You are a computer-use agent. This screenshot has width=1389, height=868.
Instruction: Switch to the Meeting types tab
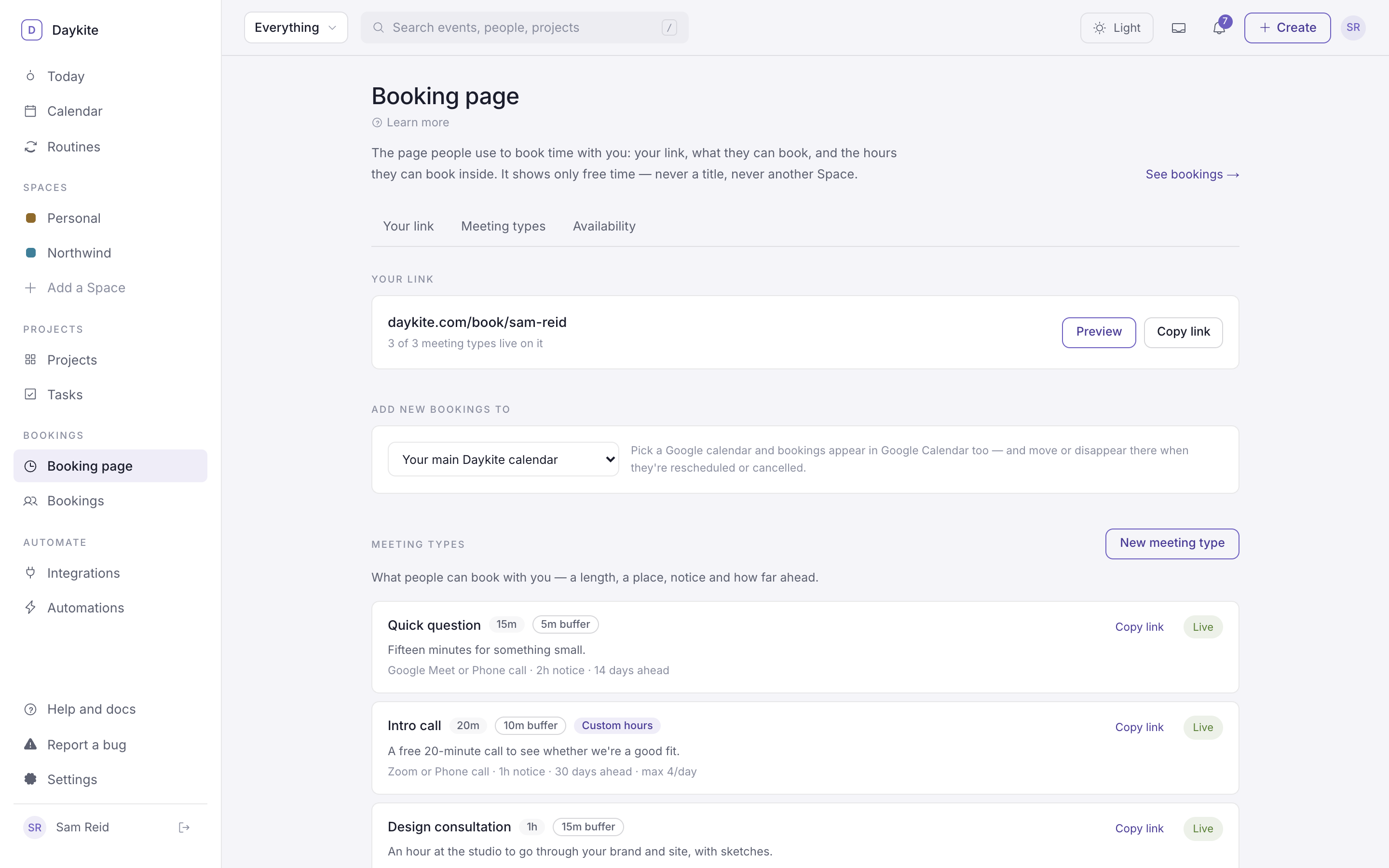coord(504,226)
